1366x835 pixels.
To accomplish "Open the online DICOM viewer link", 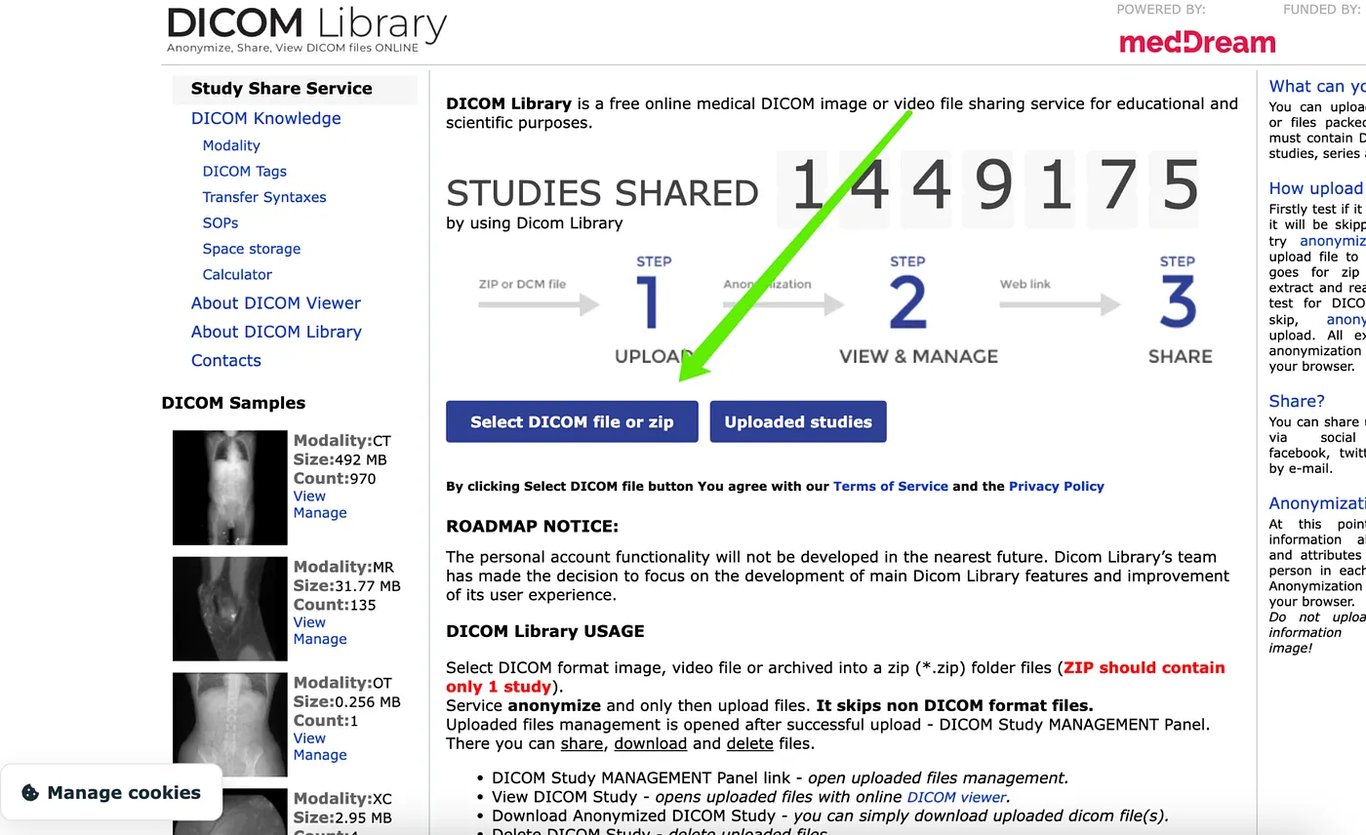I will 955,798.
